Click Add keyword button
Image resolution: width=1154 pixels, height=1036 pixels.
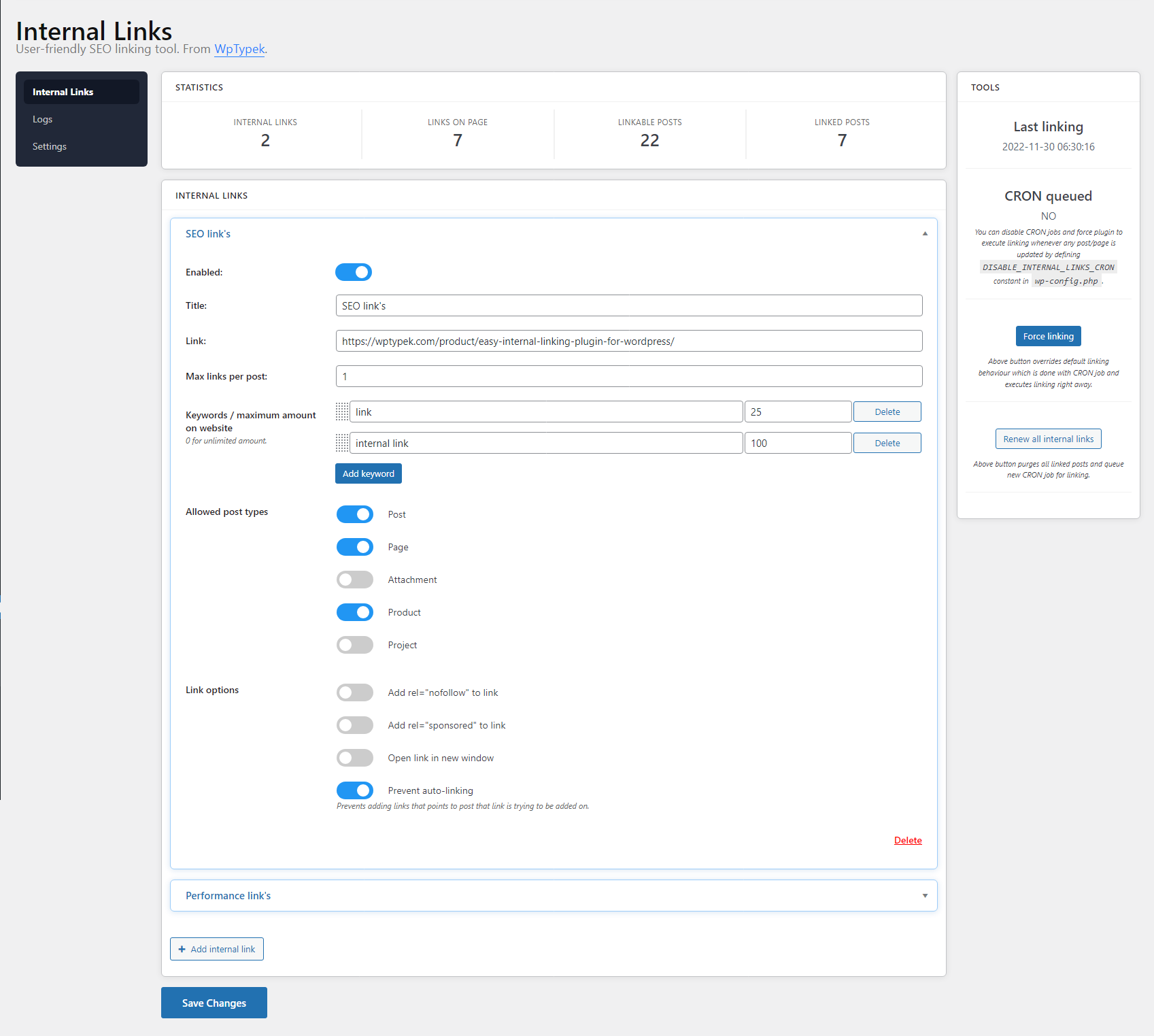tap(368, 473)
